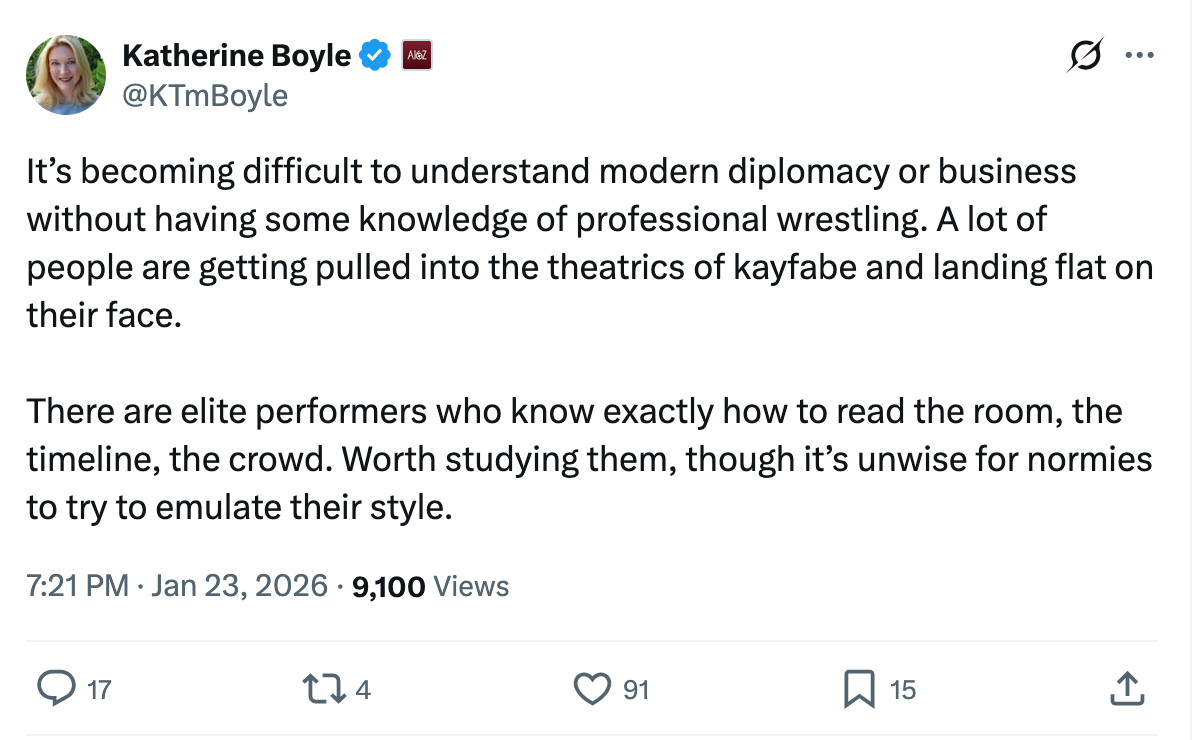
Task: Open the 9,100 Views analytics
Action: click(x=431, y=586)
